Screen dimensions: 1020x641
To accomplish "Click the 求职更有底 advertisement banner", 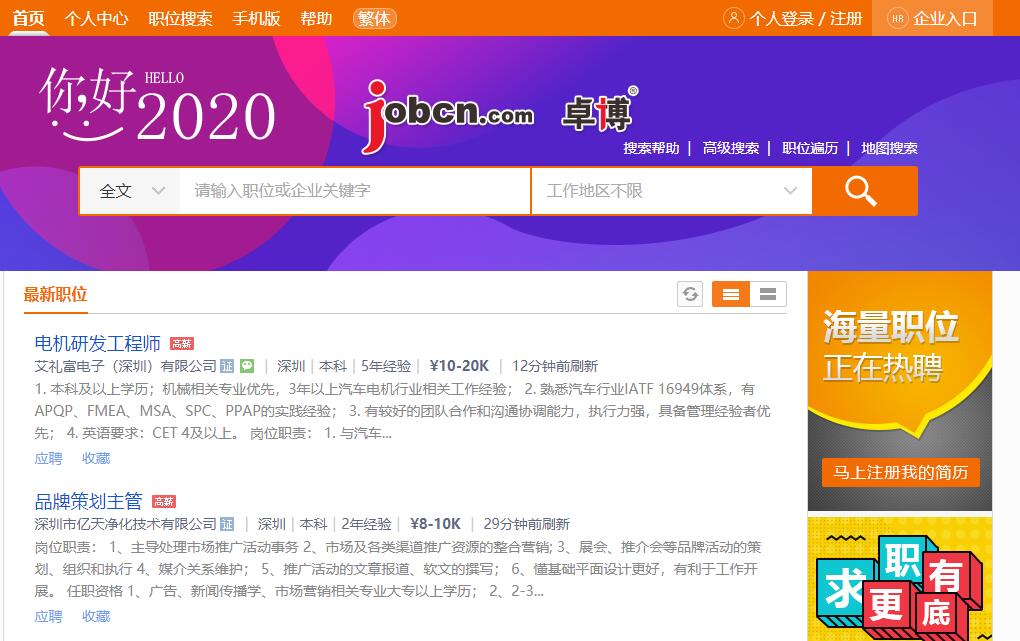I will [x=900, y=579].
